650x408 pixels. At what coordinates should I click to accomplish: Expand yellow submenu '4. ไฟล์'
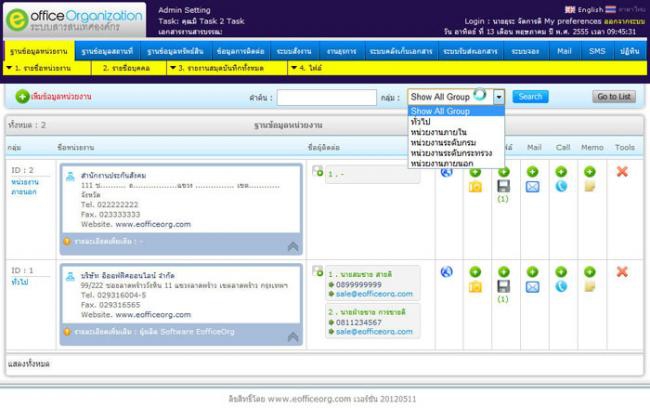pyautogui.click(x=306, y=68)
